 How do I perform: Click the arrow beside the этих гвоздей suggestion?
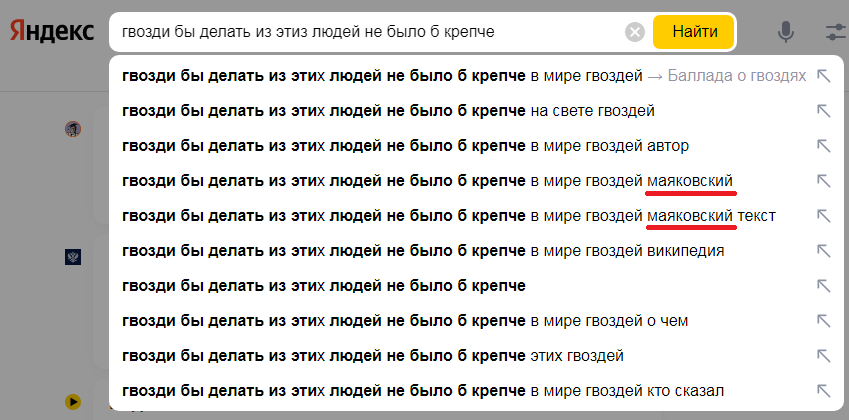coord(823,355)
